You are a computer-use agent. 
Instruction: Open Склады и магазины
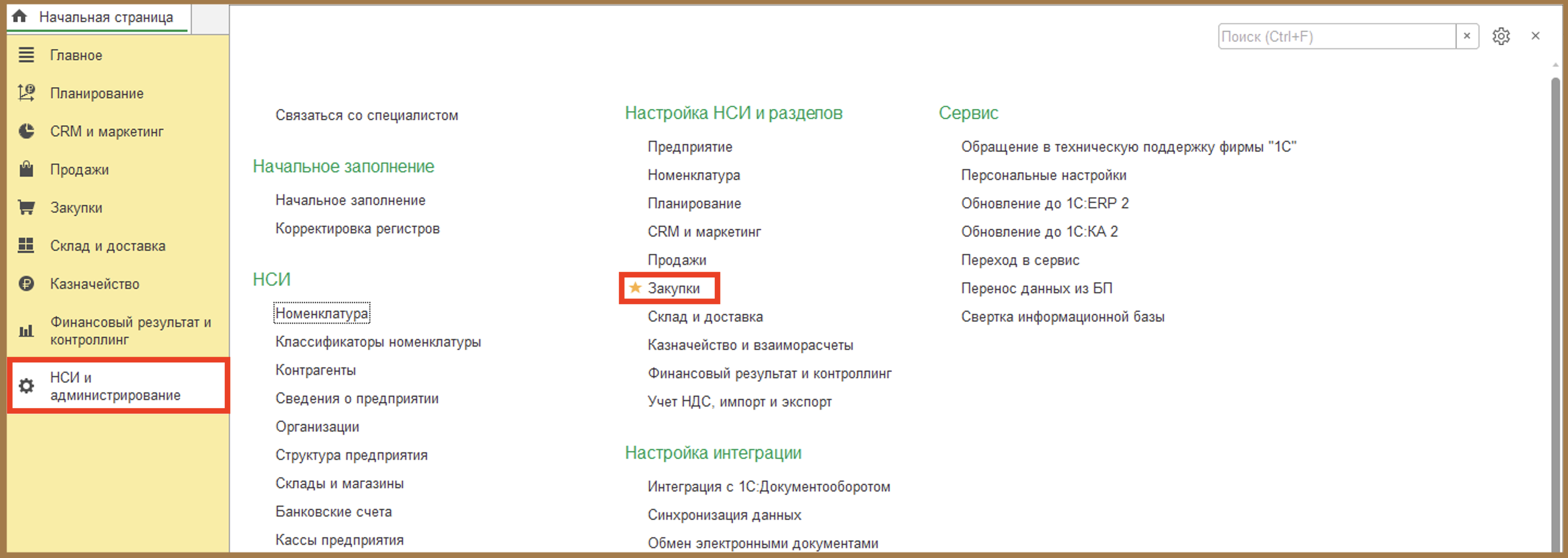[339, 483]
